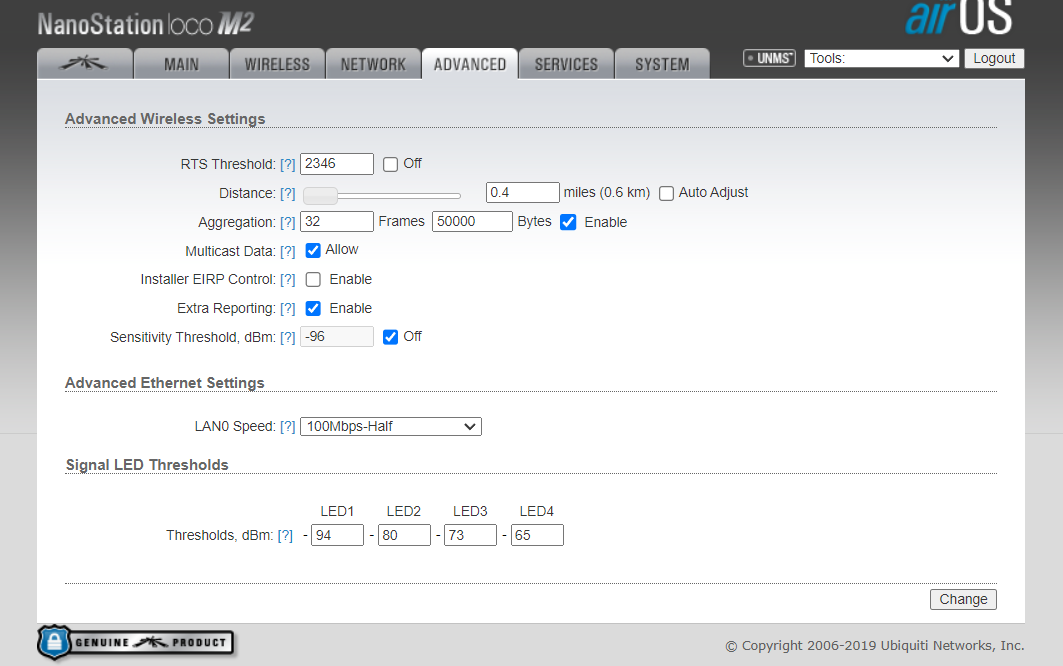1063x666 pixels.
Task: Switch to the WIRELESS tab
Action: click(x=277, y=64)
